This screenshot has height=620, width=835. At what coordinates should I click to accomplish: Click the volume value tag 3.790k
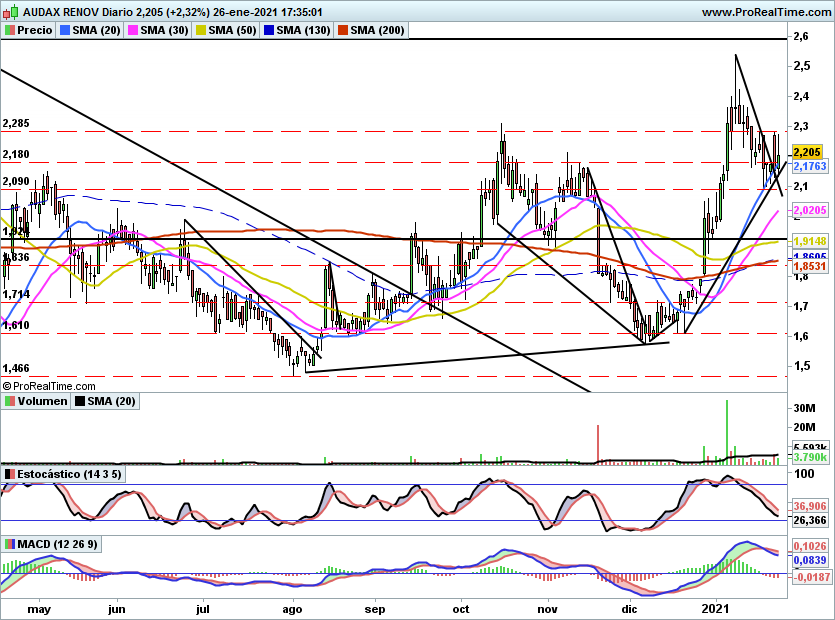811,458
